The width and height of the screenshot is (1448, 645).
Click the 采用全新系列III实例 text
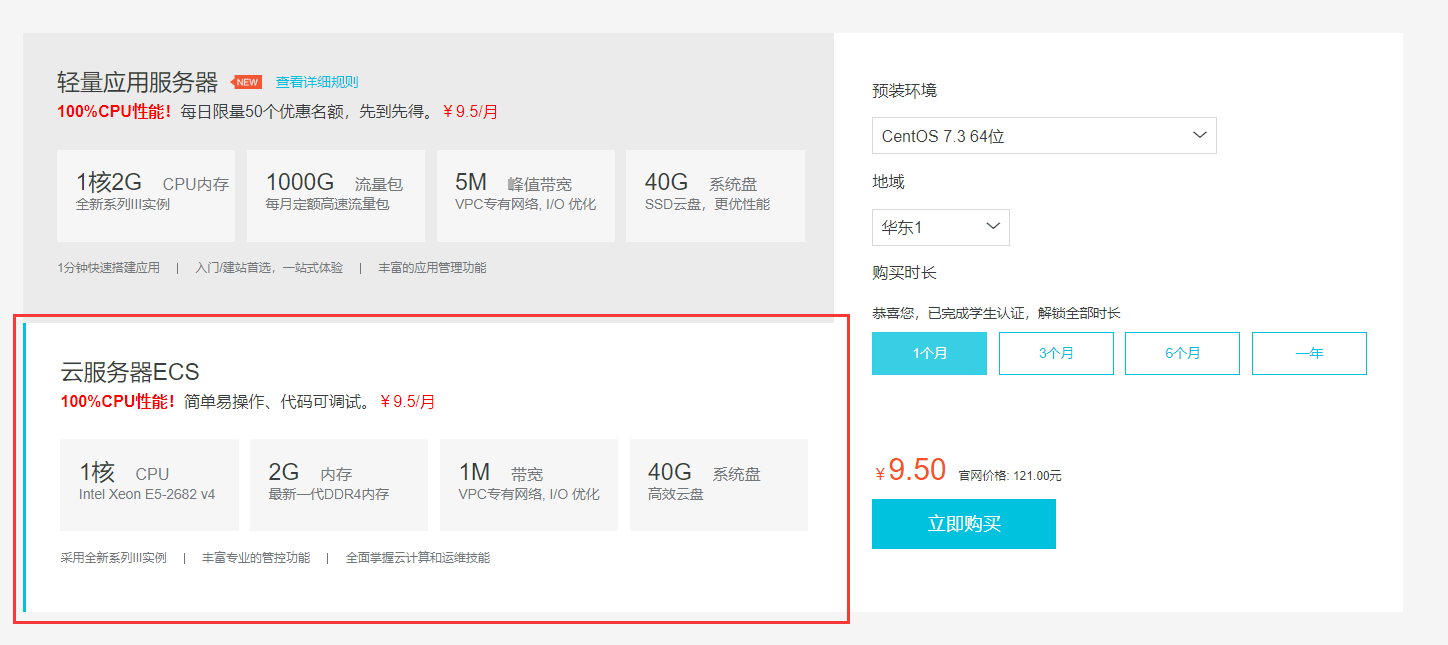click(113, 558)
